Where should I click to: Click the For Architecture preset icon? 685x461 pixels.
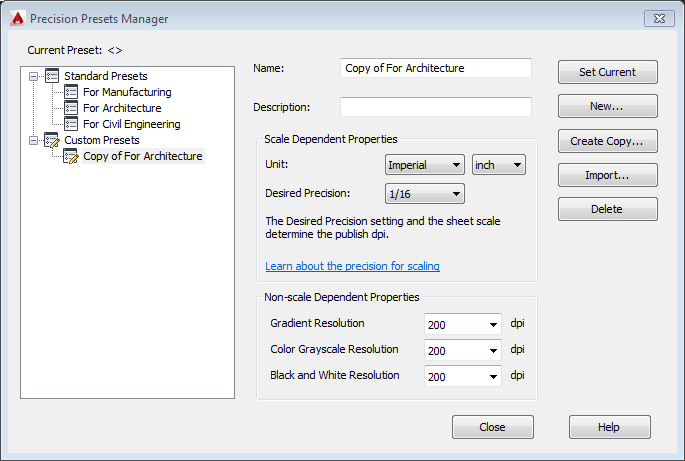click(x=71, y=108)
